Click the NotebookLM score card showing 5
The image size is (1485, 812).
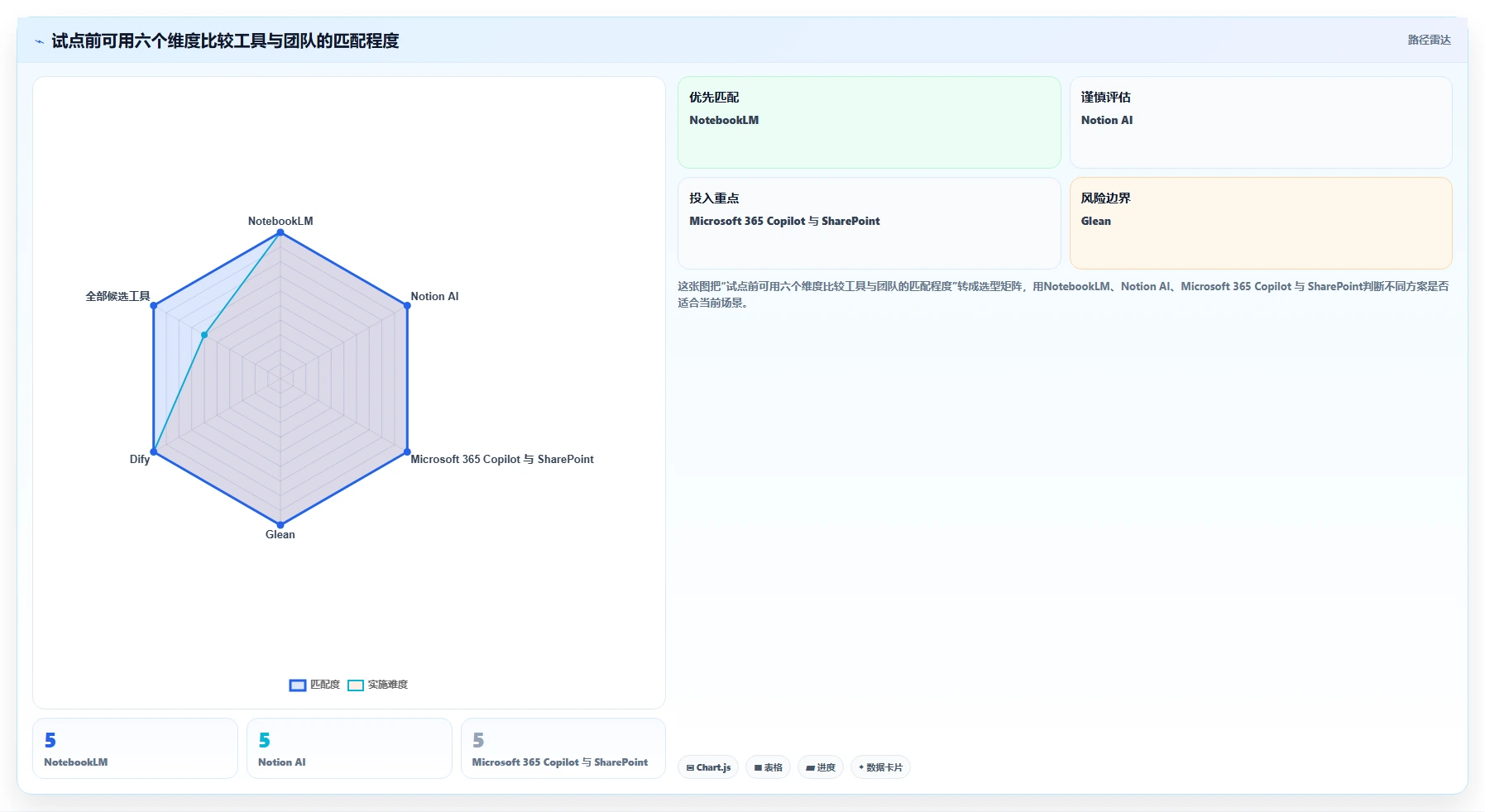tap(135, 748)
